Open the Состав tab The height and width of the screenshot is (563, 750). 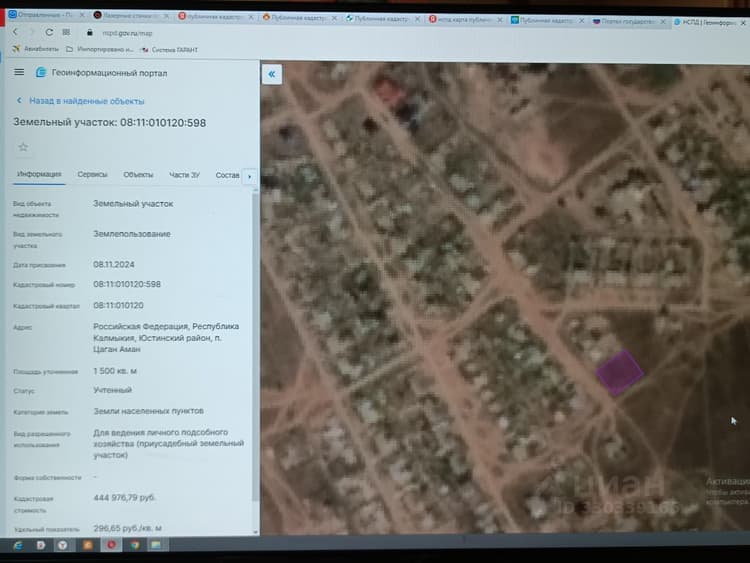click(x=227, y=175)
